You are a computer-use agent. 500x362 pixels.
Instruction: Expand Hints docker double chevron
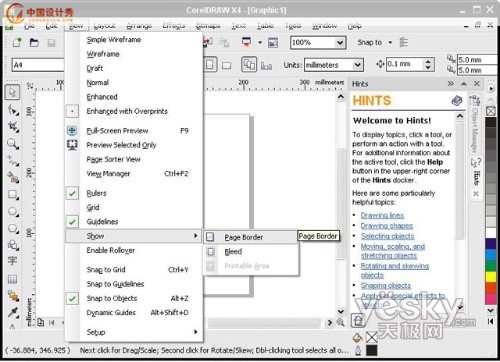tap(451, 83)
